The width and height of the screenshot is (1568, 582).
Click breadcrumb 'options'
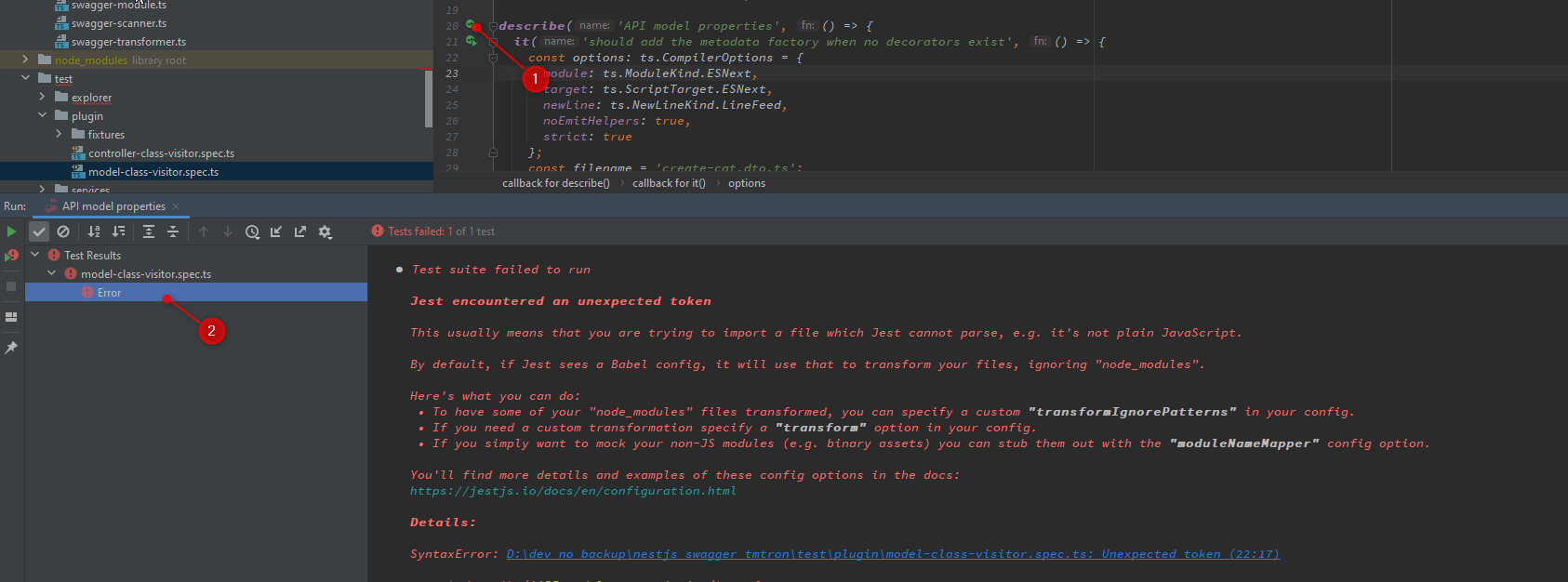747,183
